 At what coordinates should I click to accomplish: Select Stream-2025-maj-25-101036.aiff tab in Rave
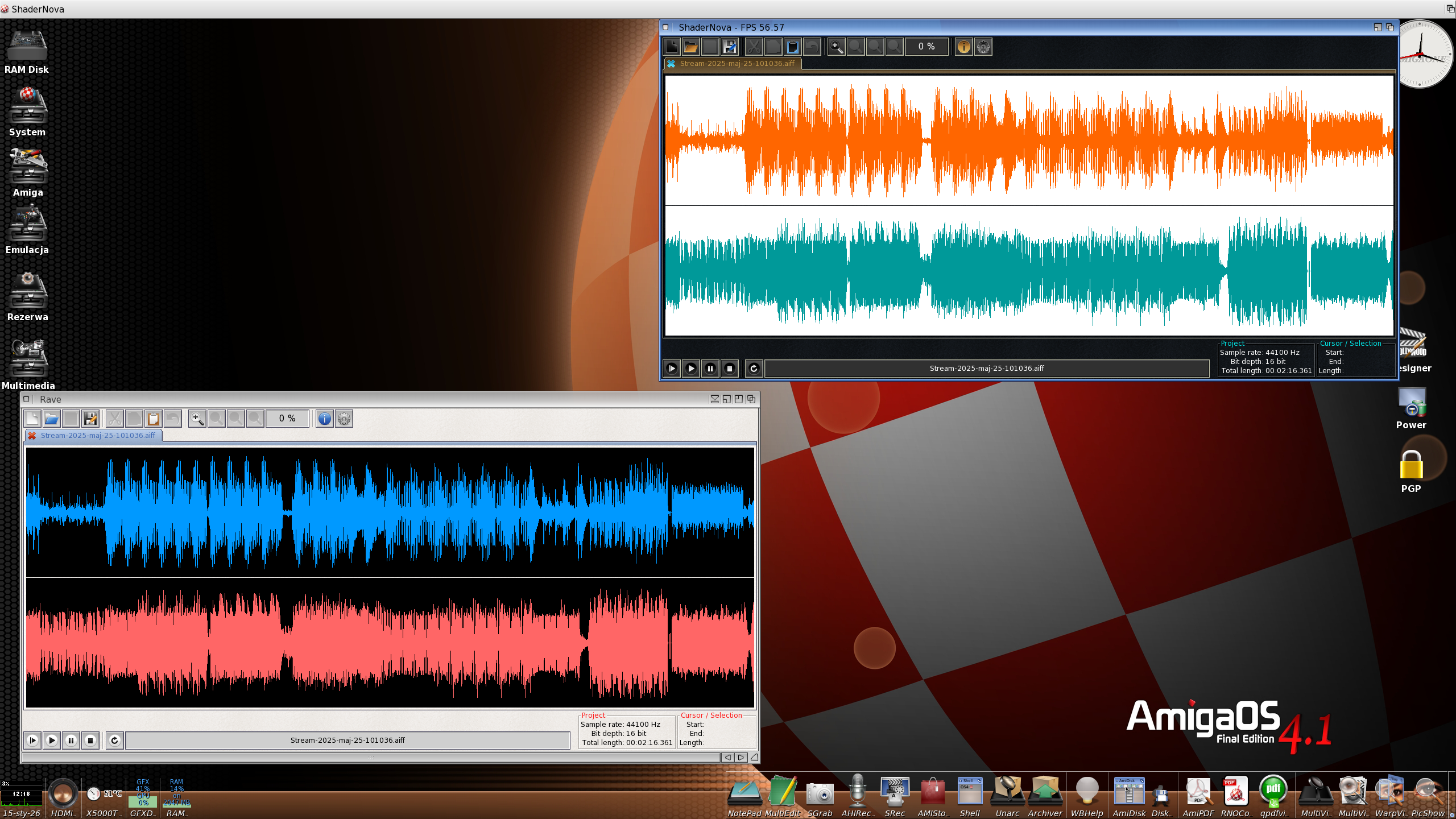click(x=98, y=436)
